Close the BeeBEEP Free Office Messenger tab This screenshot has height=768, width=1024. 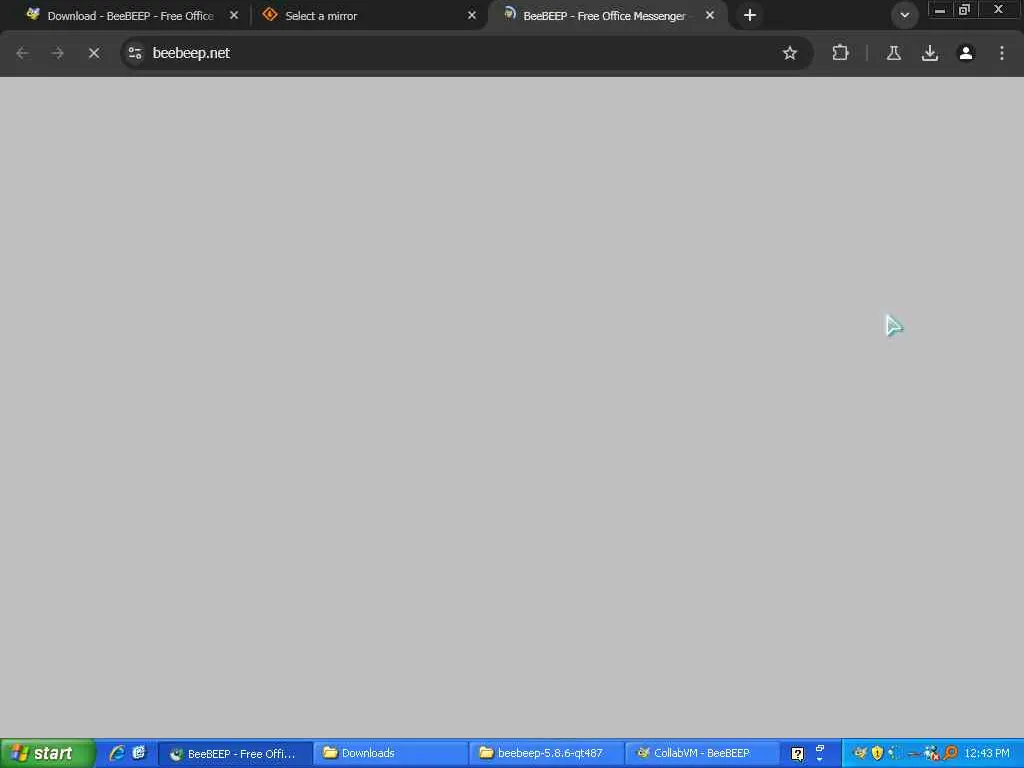click(710, 15)
